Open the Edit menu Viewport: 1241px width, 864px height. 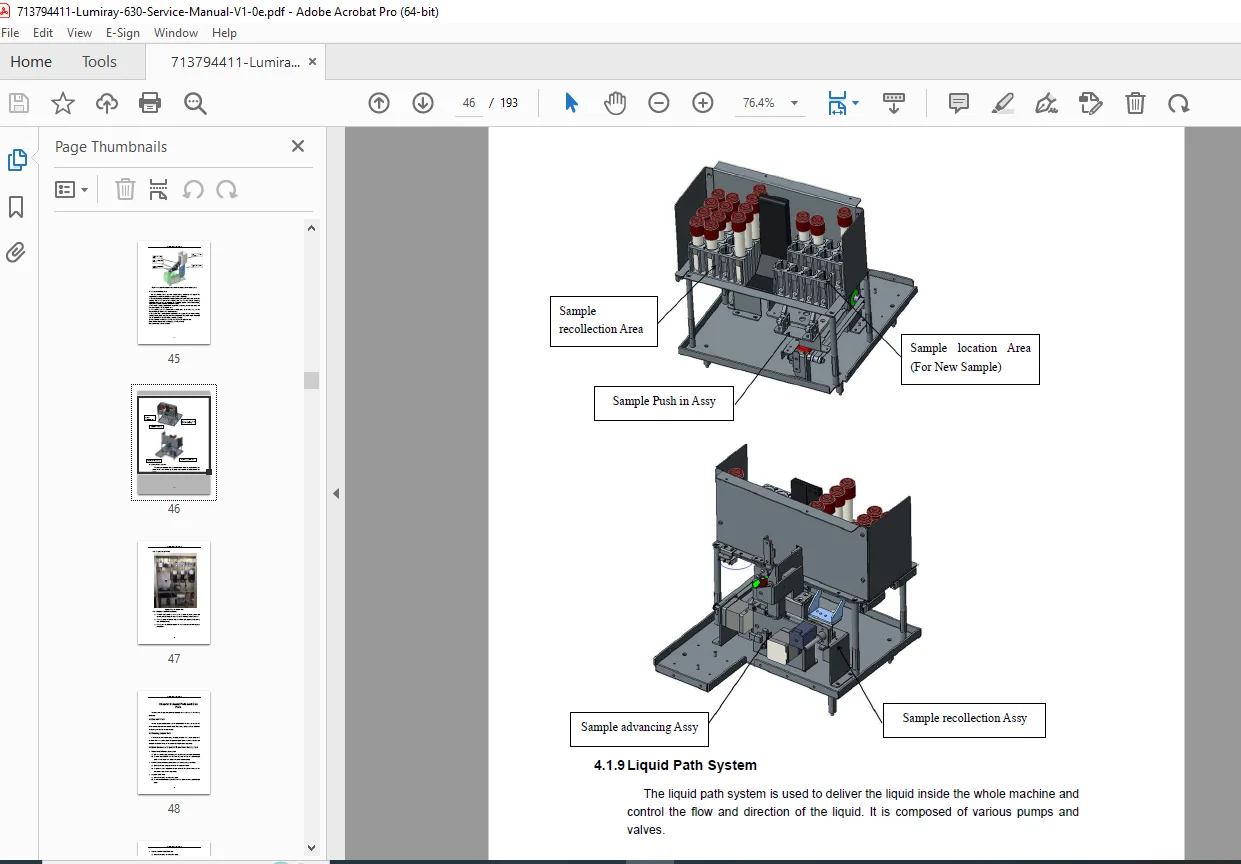[41, 33]
